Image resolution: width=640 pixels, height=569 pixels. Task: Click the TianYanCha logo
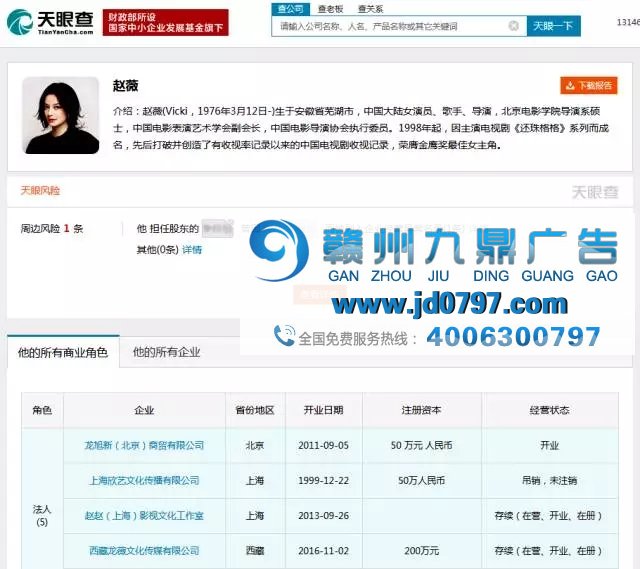click(50, 22)
